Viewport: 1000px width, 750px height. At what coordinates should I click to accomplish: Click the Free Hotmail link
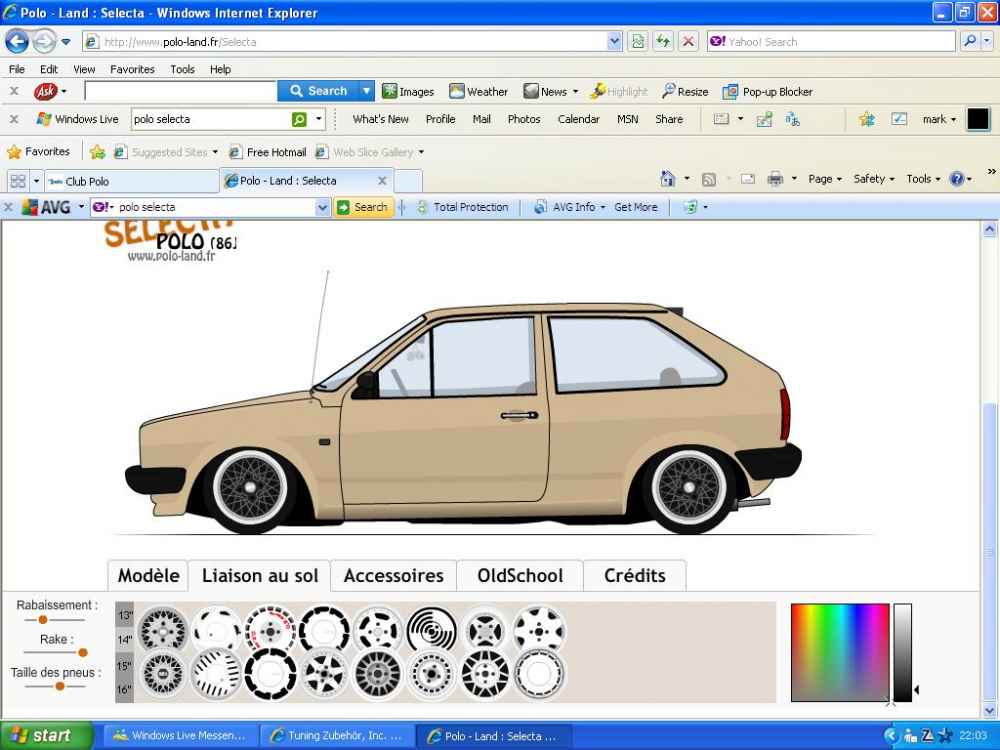268,152
